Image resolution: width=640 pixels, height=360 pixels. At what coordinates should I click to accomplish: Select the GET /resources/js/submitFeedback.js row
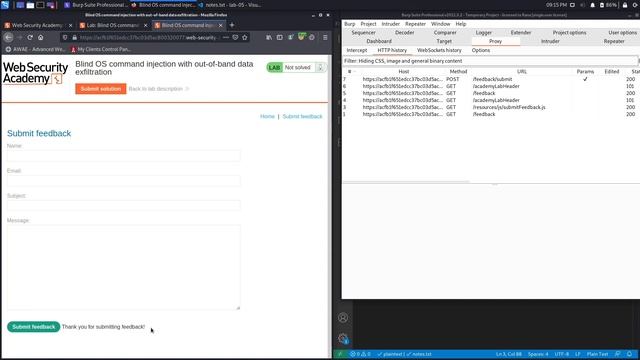[491, 107]
